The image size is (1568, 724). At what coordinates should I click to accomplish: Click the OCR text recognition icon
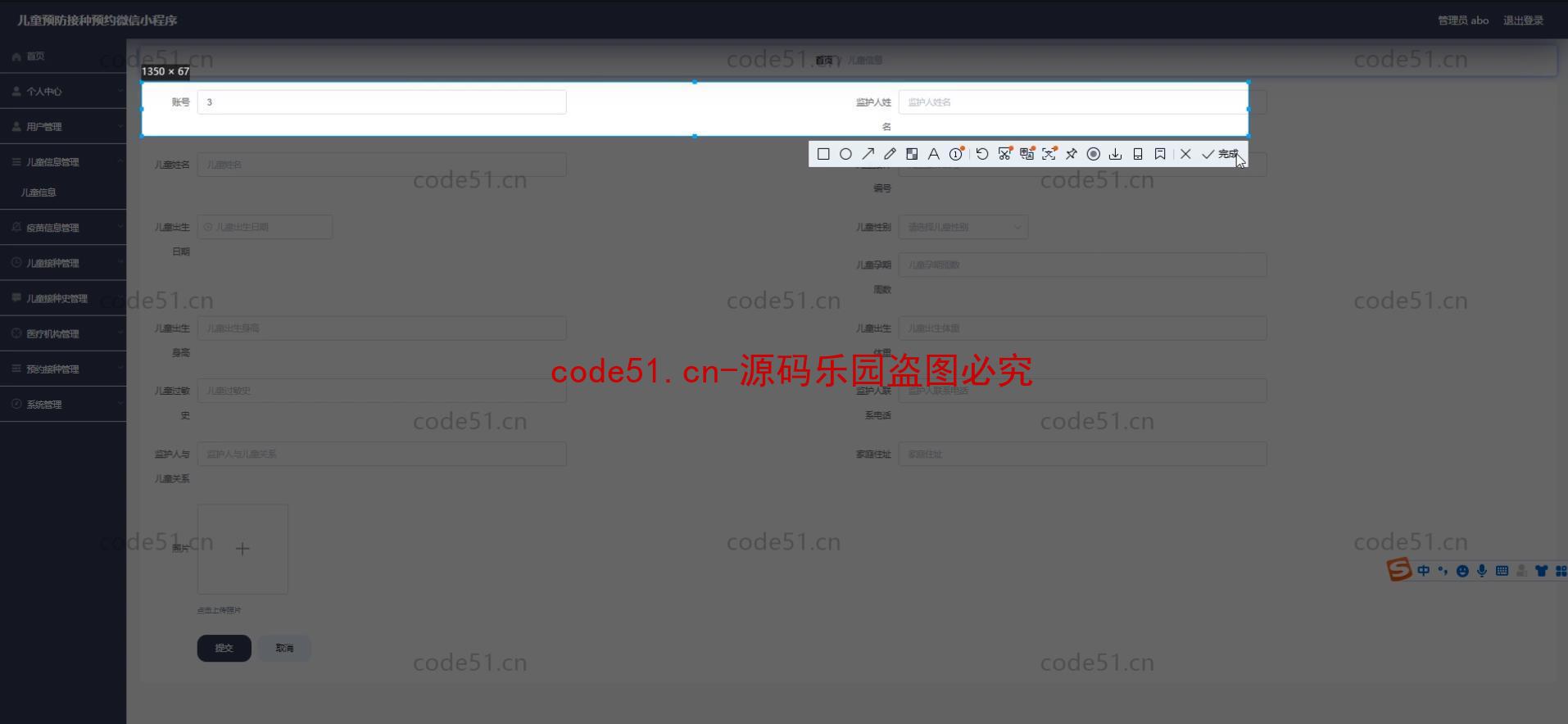[x=1049, y=154]
